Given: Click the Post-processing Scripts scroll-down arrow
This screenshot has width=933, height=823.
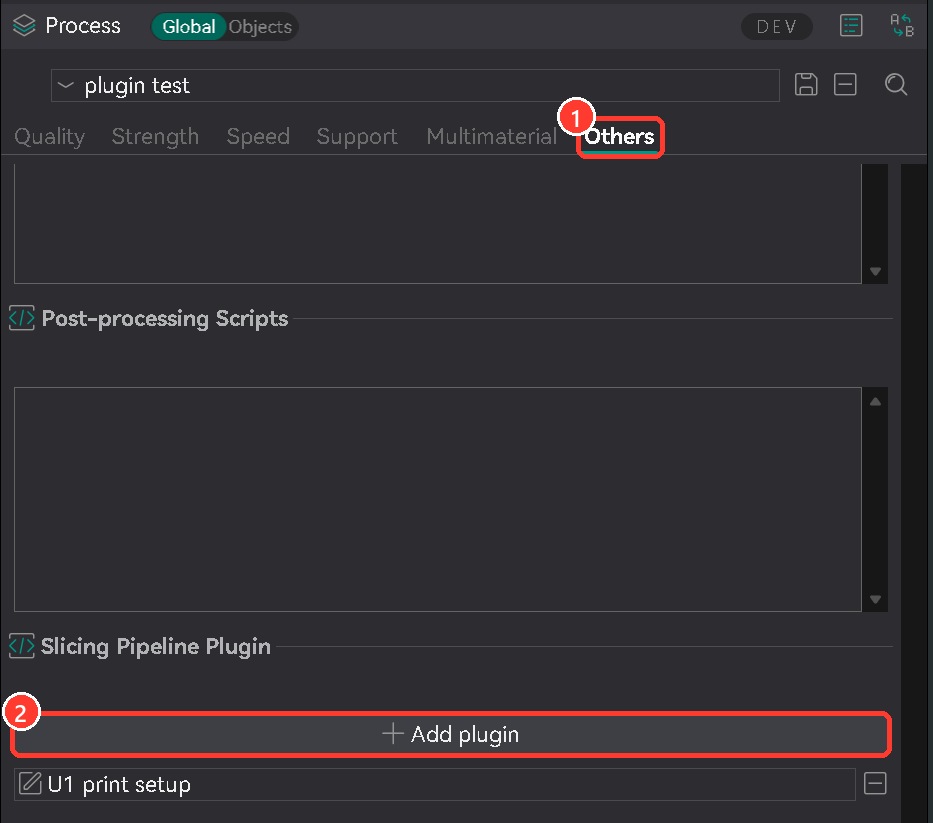Looking at the screenshot, I should pos(875,599).
